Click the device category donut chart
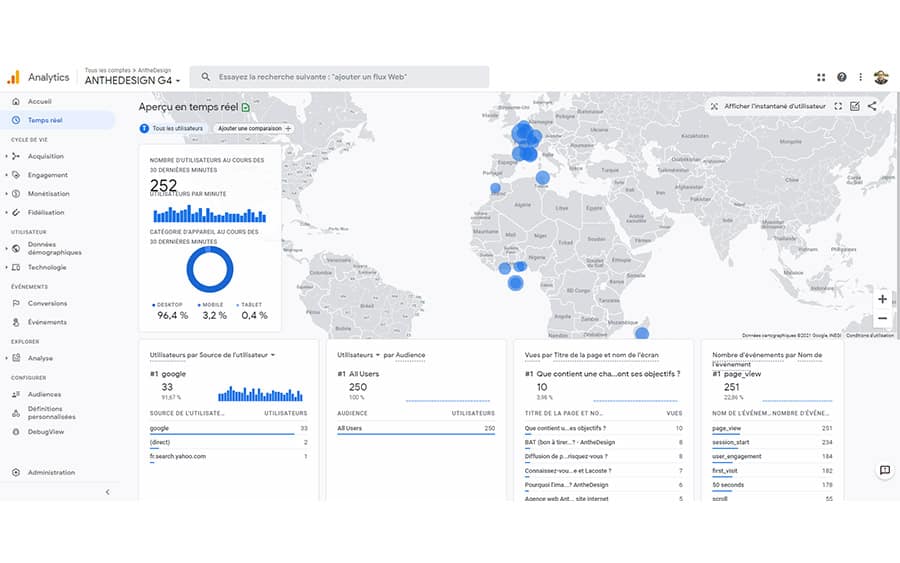This screenshot has width=900, height=563. [x=210, y=270]
